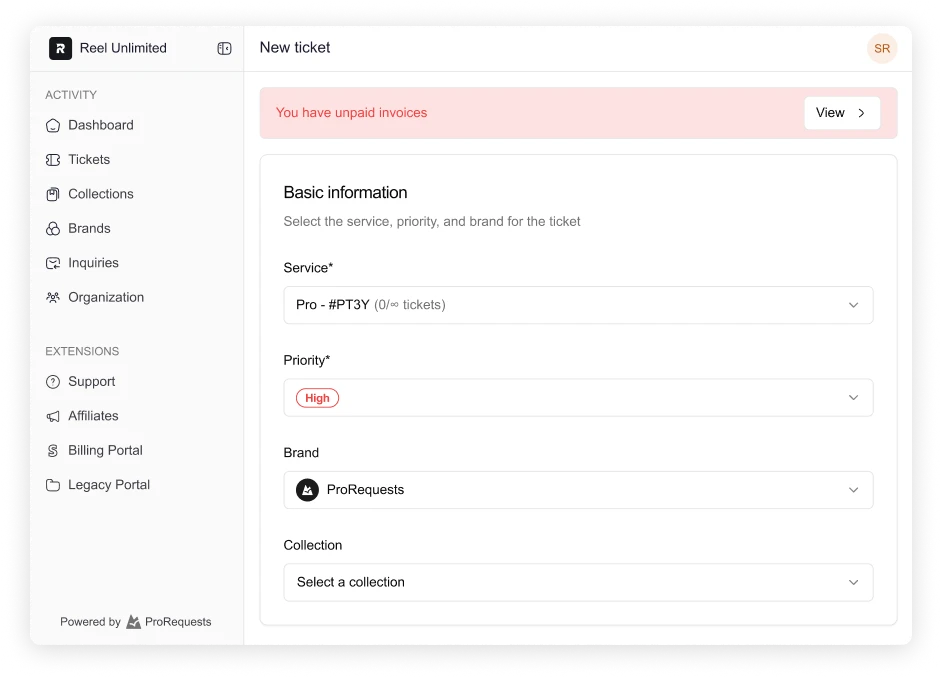Click Powered by ProRequests link
Viewport: 941px width, 677px height.
point(136,622)
